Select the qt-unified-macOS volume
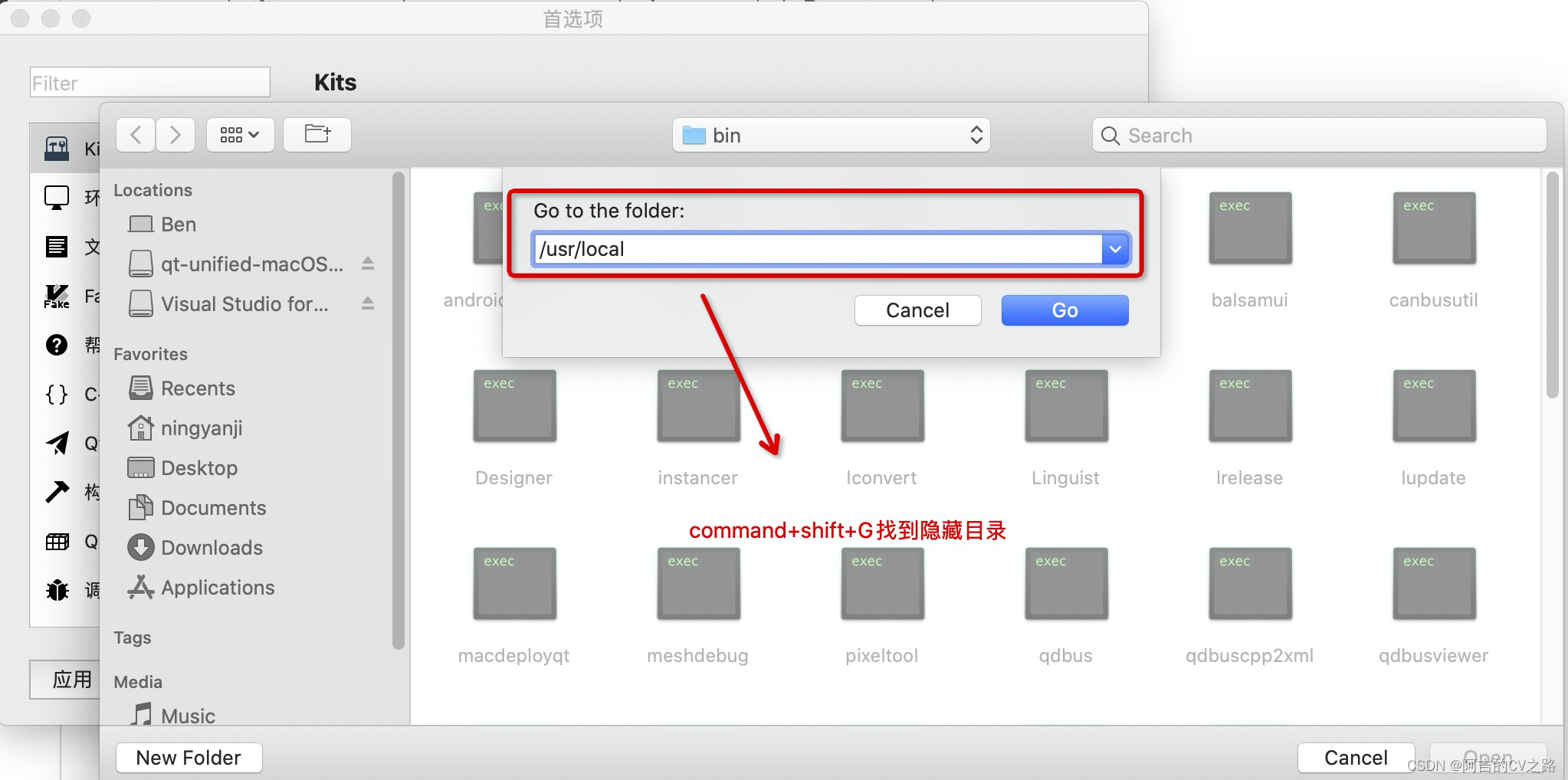The height and width of the screenshot is (780, 1568). click(x=236, y=264)
